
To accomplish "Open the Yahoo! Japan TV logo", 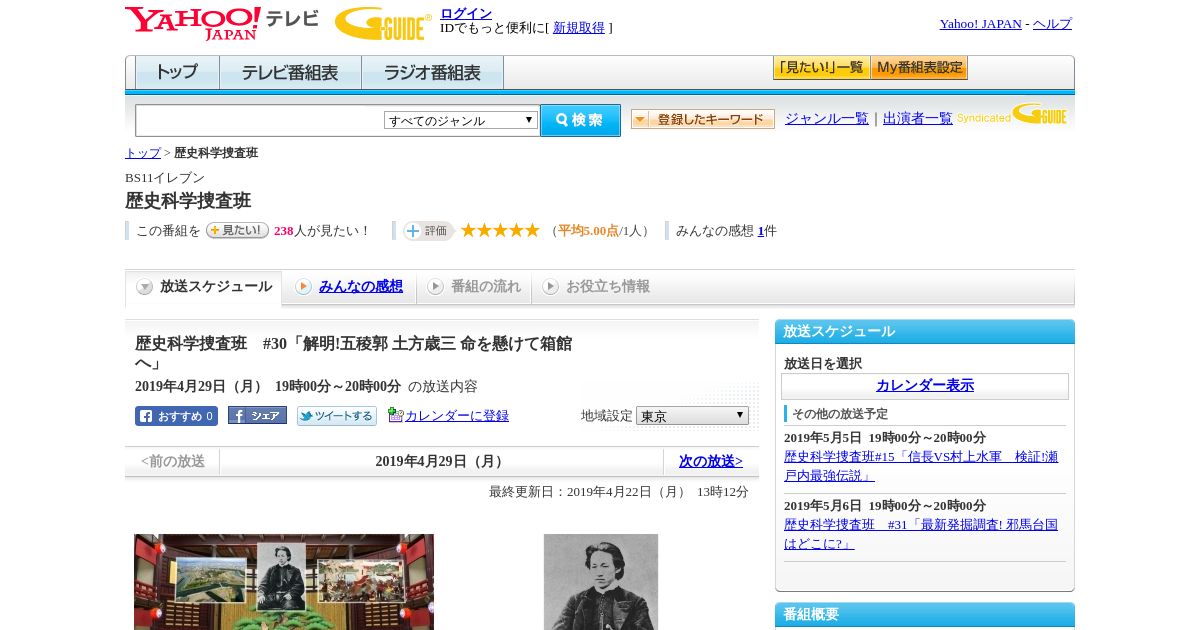I will tap(222, 23).
